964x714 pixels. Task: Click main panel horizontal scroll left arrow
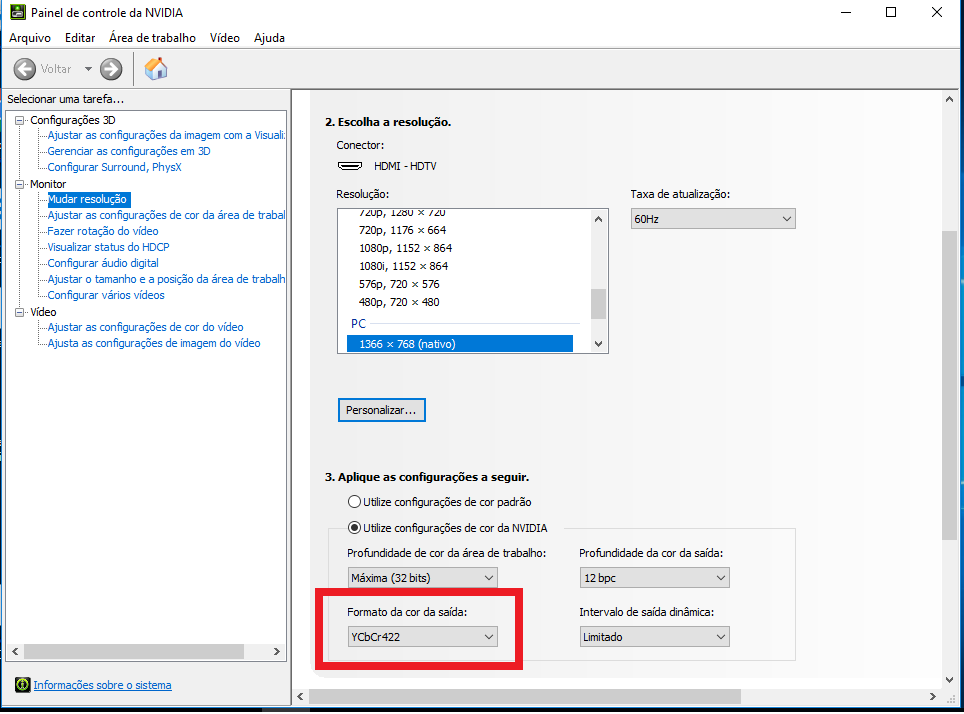(x=301, y=696)
